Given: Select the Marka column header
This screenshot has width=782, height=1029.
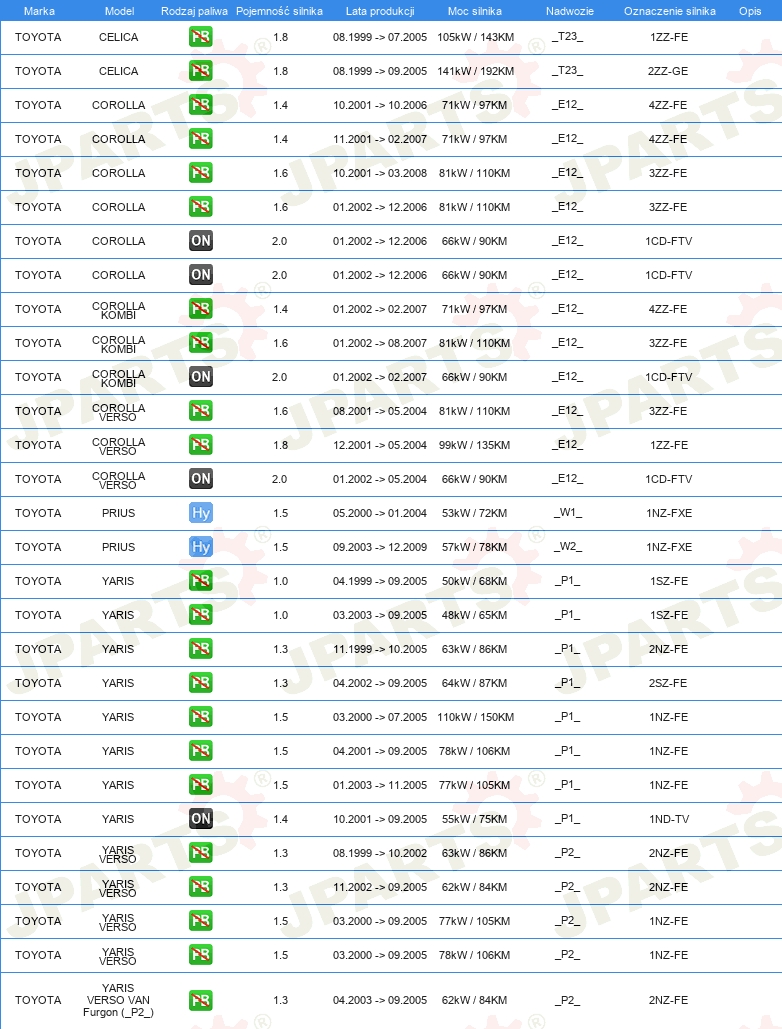Looking at the screenshot, I should coord(39,11).
